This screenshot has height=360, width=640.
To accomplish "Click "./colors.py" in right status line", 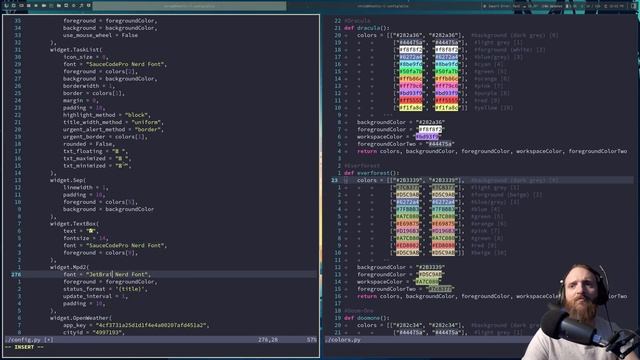I will coord(343,340).
